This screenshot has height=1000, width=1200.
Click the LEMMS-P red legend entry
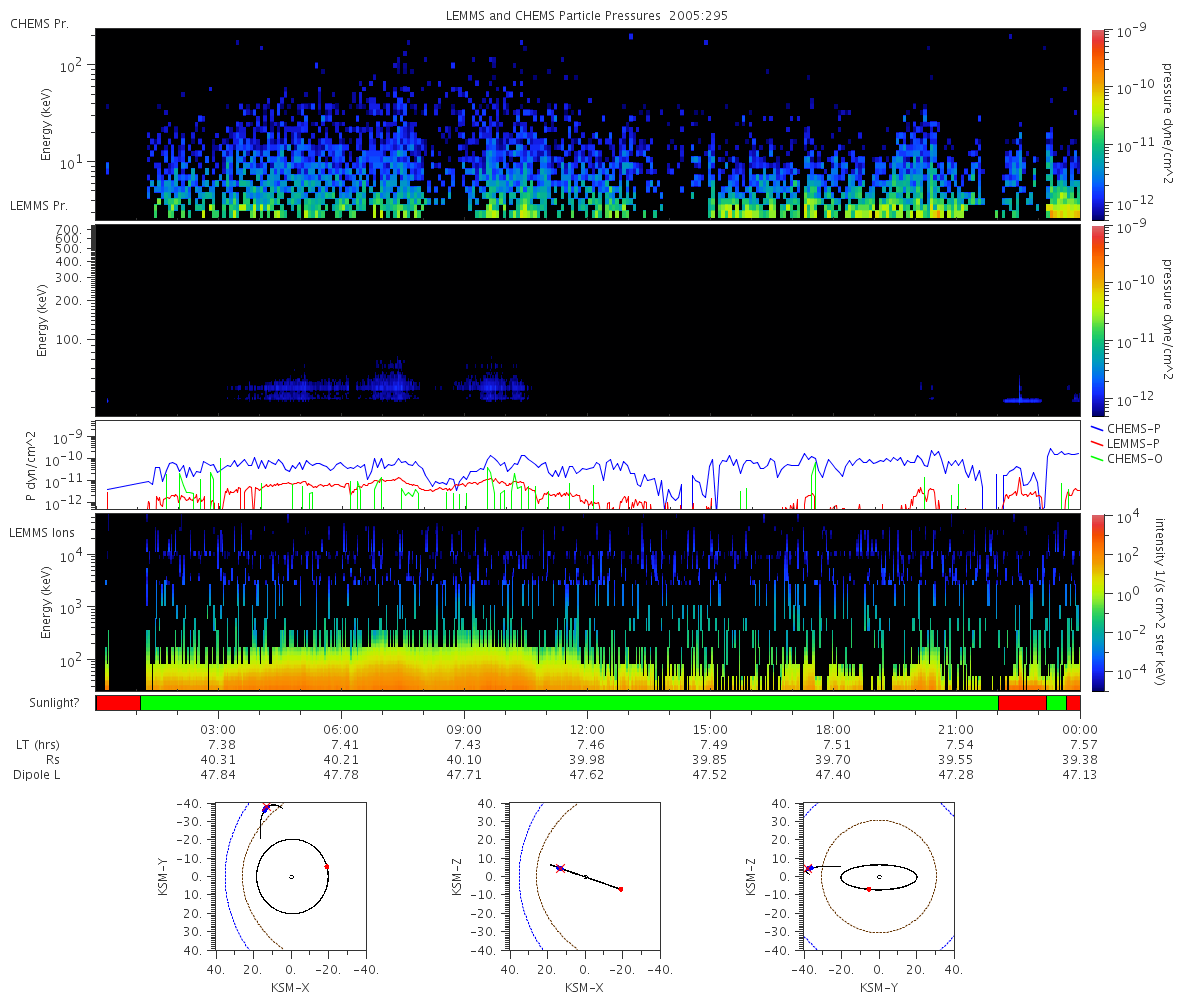coord(1124,443)
